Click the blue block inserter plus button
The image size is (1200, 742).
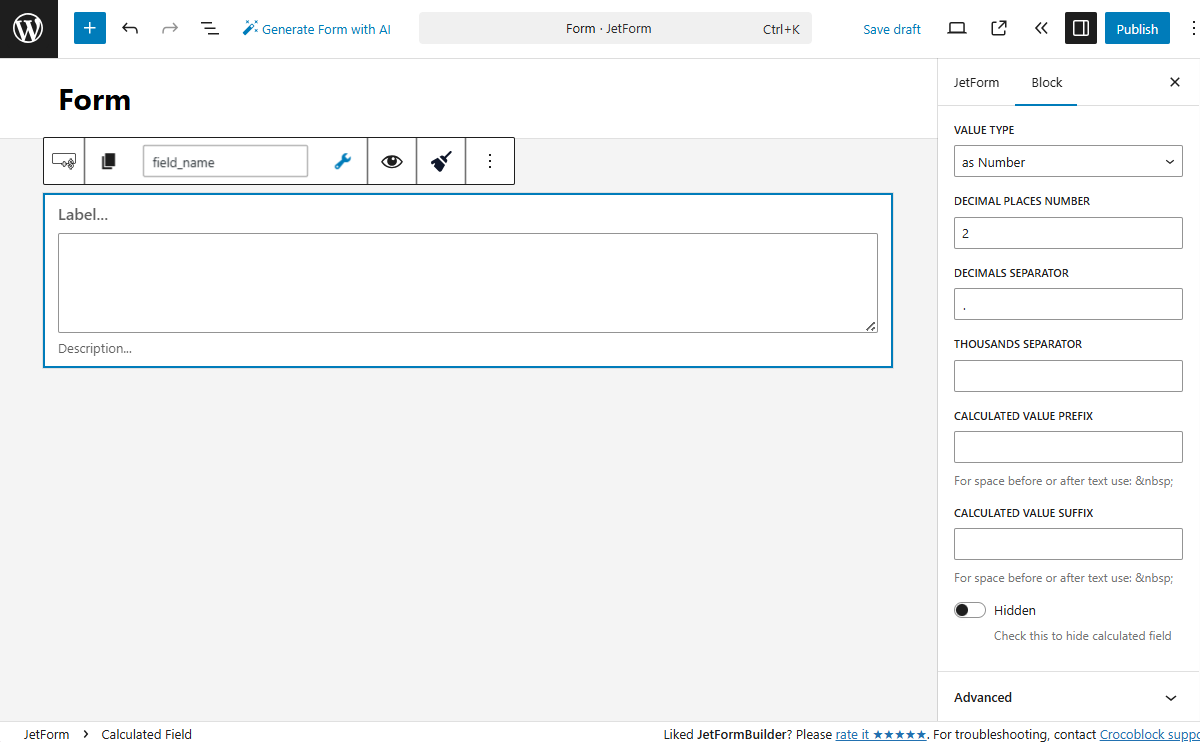coord(90,28)
